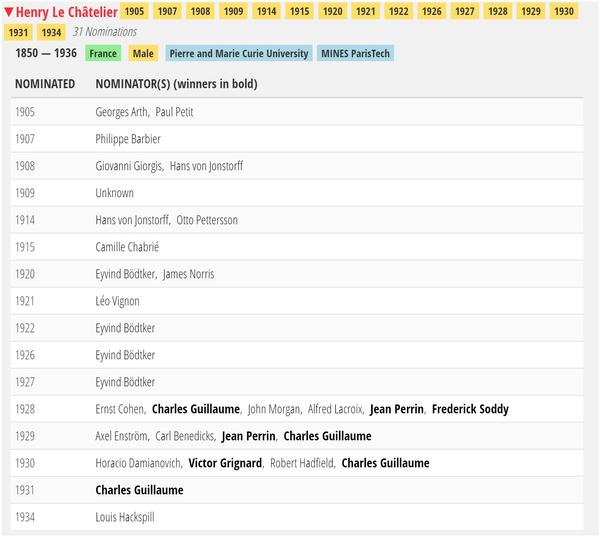
Task: Click nominator Victor Grignard
Action: 226,463
